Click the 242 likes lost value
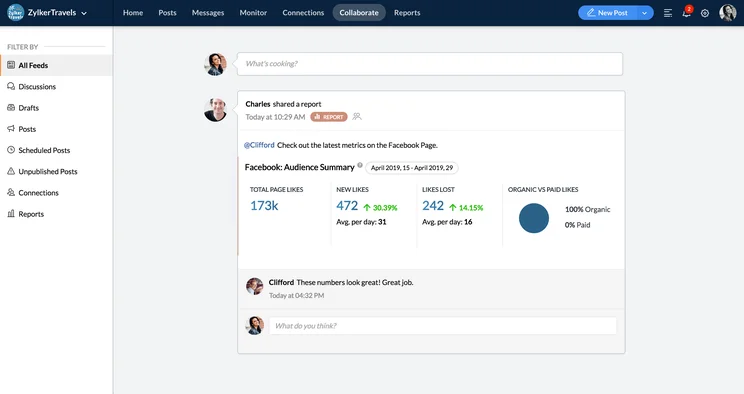 coord(433,206)
